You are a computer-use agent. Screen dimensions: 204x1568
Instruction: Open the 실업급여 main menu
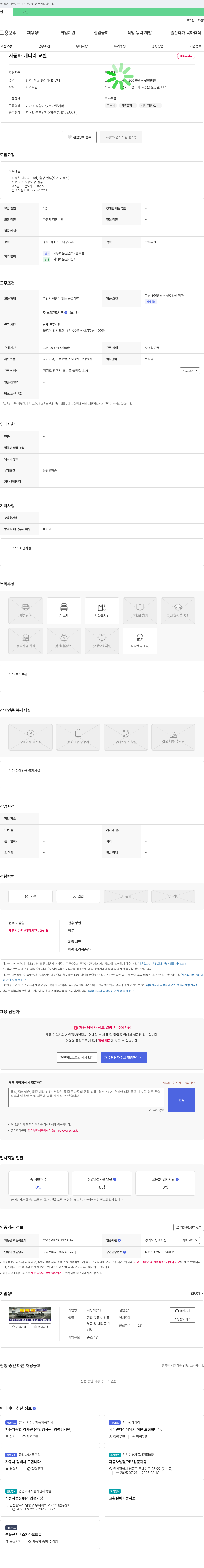coord(101,33)
